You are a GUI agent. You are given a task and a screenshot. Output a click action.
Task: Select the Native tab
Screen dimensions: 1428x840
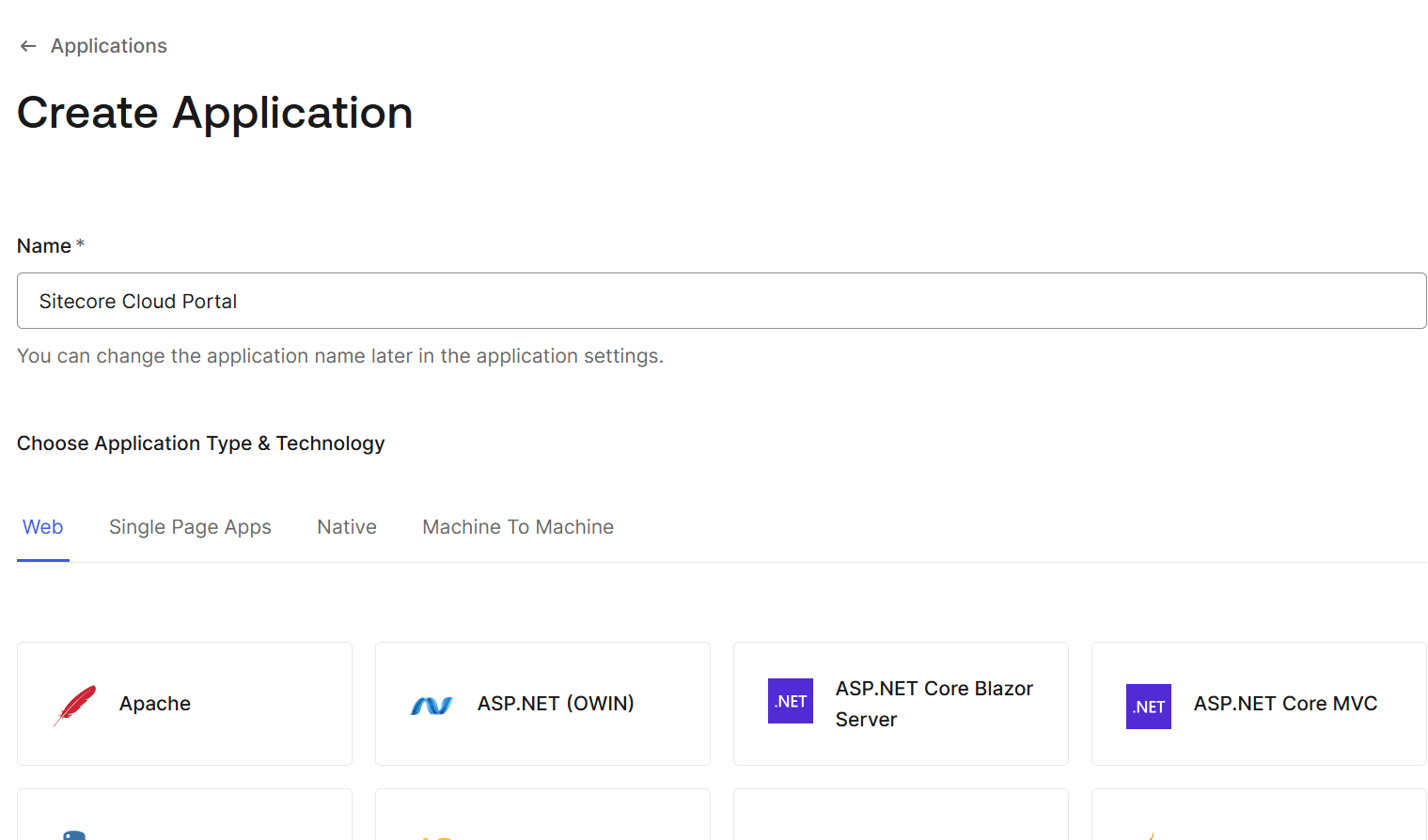(347, 527)
